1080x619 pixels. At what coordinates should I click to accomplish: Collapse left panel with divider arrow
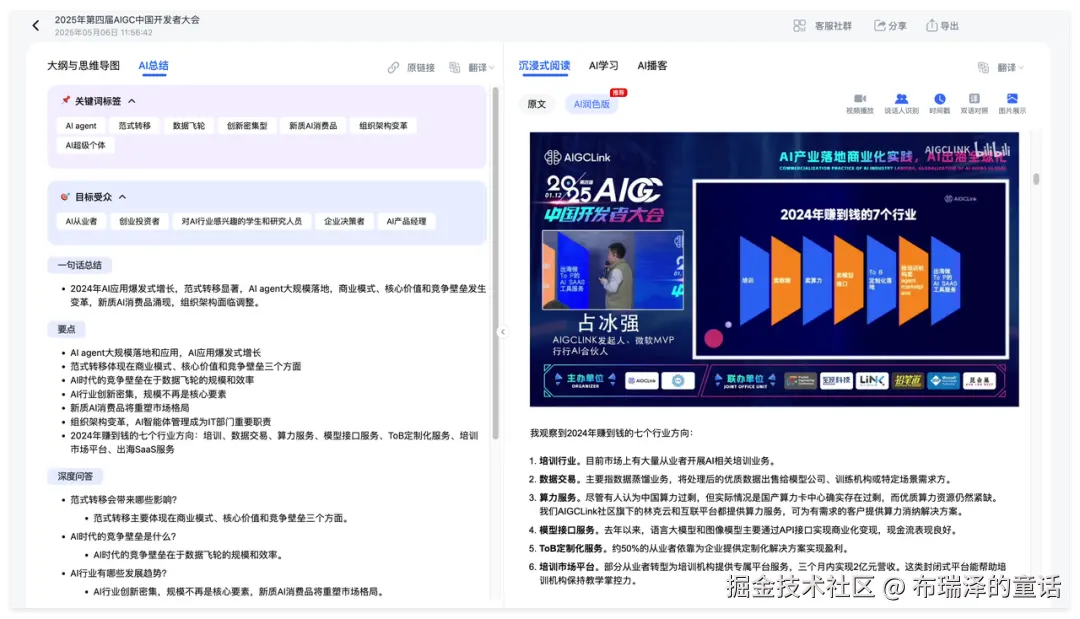(503, 332)
